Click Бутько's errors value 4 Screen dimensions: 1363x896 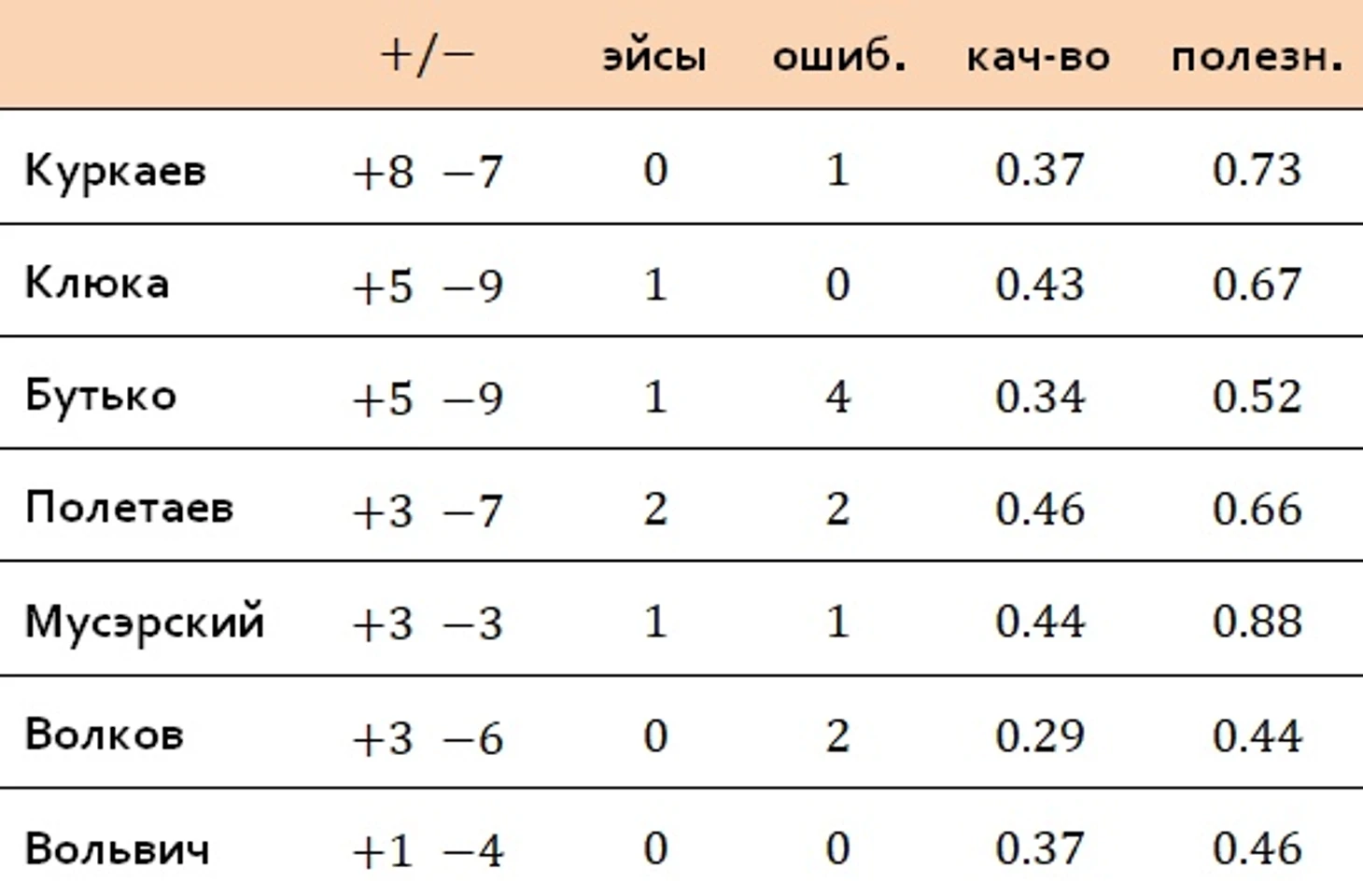pyautogui.click(x=837, y=397)
